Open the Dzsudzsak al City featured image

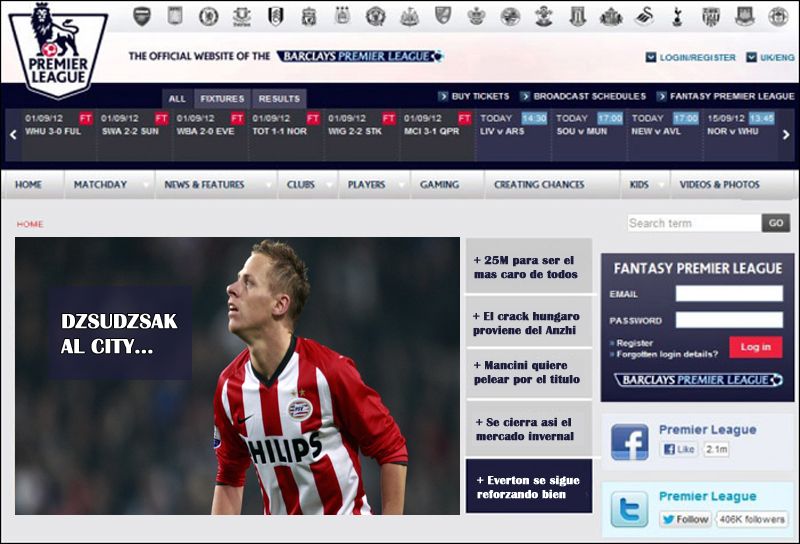pos(237,376)
